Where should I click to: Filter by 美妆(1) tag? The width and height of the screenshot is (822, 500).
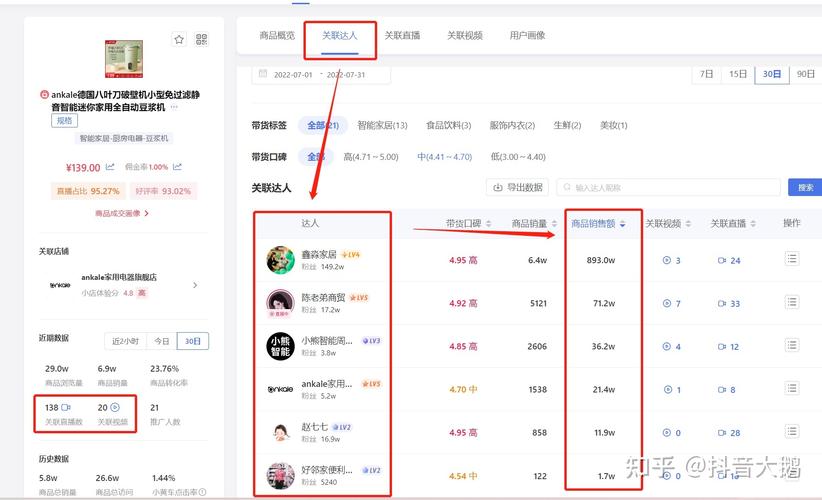613,125
